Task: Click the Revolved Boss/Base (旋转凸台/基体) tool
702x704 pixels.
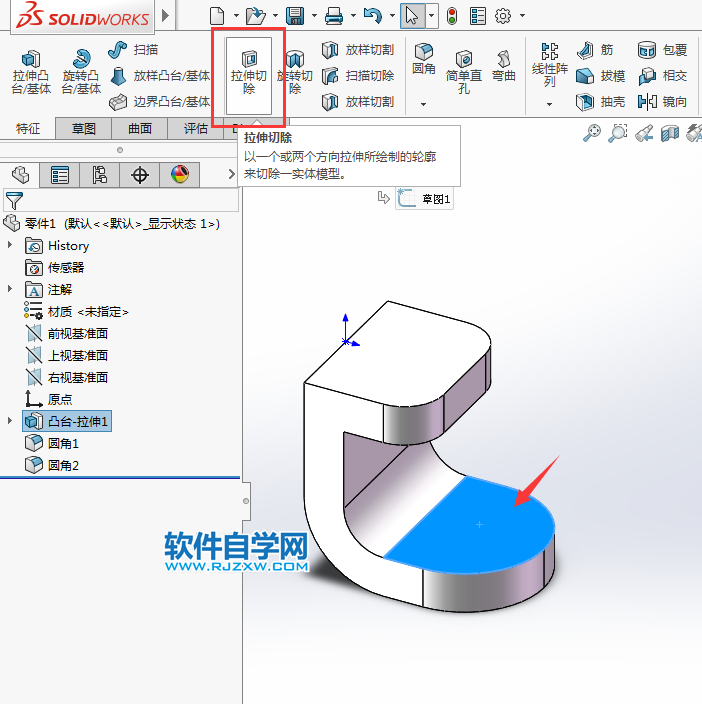Action: point(81,72)
